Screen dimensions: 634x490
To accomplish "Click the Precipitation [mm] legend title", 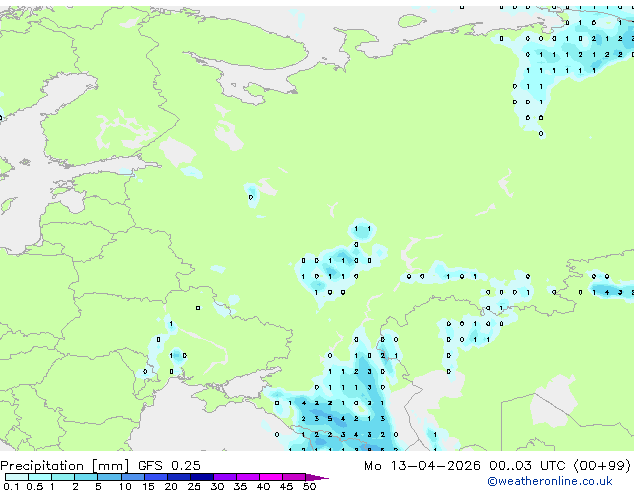I will (x=63, y=466).
